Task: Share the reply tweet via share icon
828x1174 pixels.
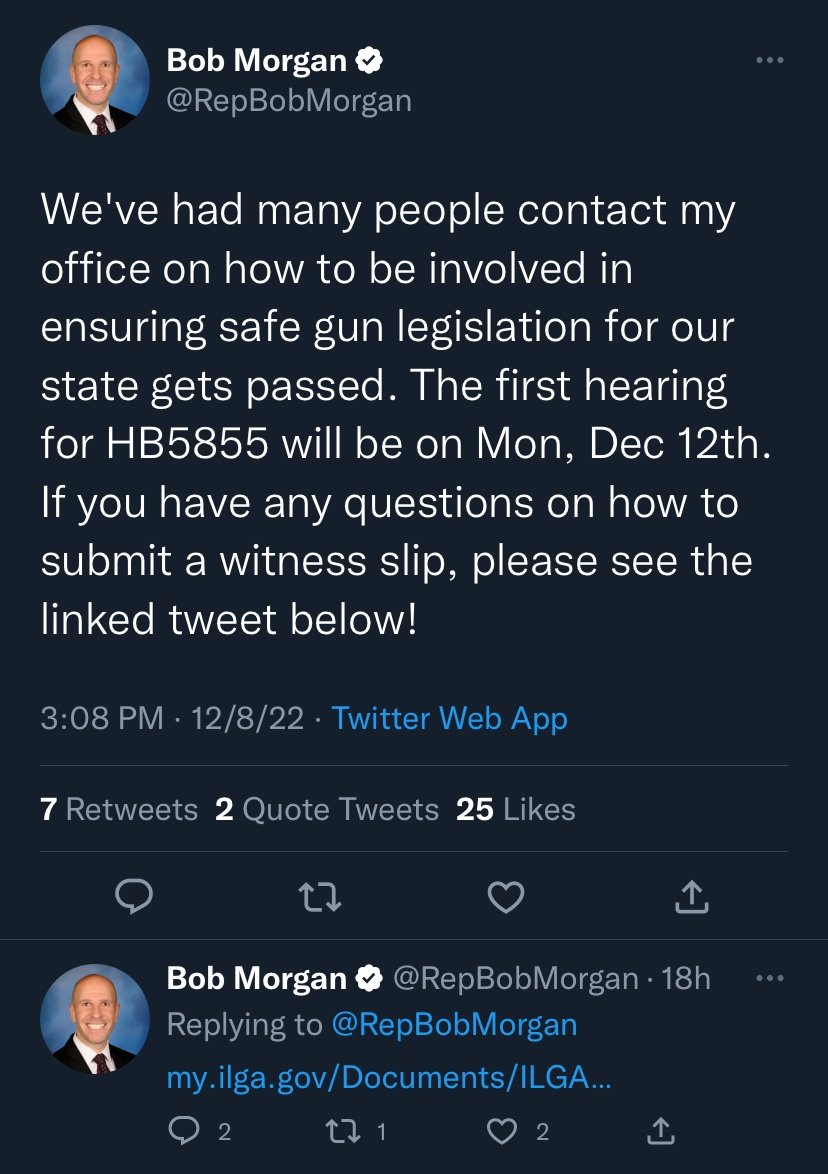Action: [x=660, y=1131]
